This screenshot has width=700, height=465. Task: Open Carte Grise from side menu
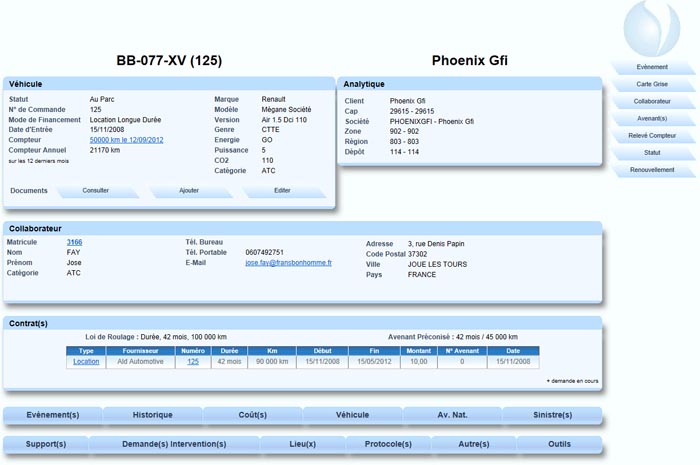pyautogui.click(x=651, y=84)
